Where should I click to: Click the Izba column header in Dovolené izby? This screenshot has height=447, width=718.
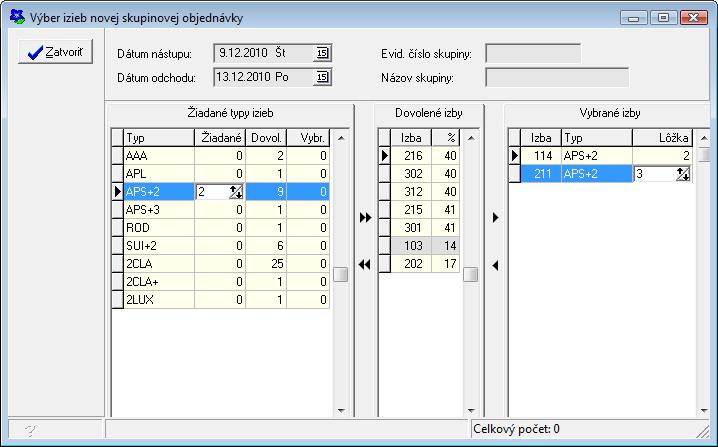(x=411, y=137)
